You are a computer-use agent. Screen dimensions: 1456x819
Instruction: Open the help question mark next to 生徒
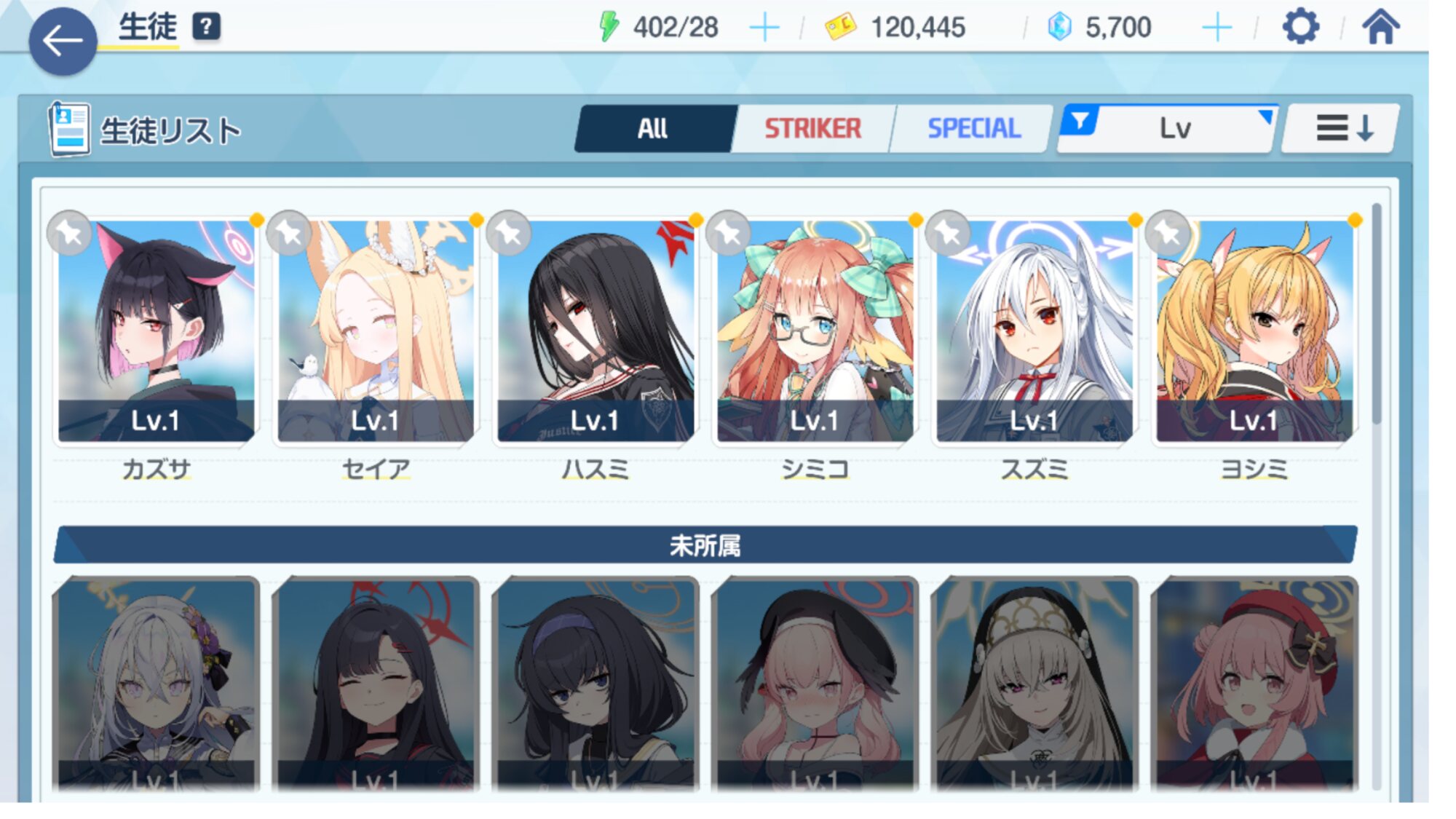click(206, 27)
